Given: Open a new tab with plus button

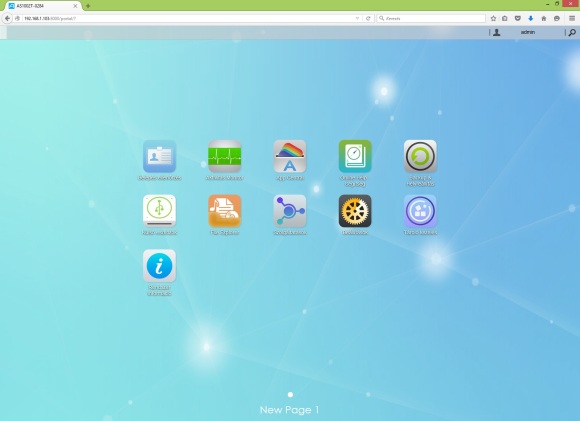Looking at the screenshot, I should coord(88,6).
